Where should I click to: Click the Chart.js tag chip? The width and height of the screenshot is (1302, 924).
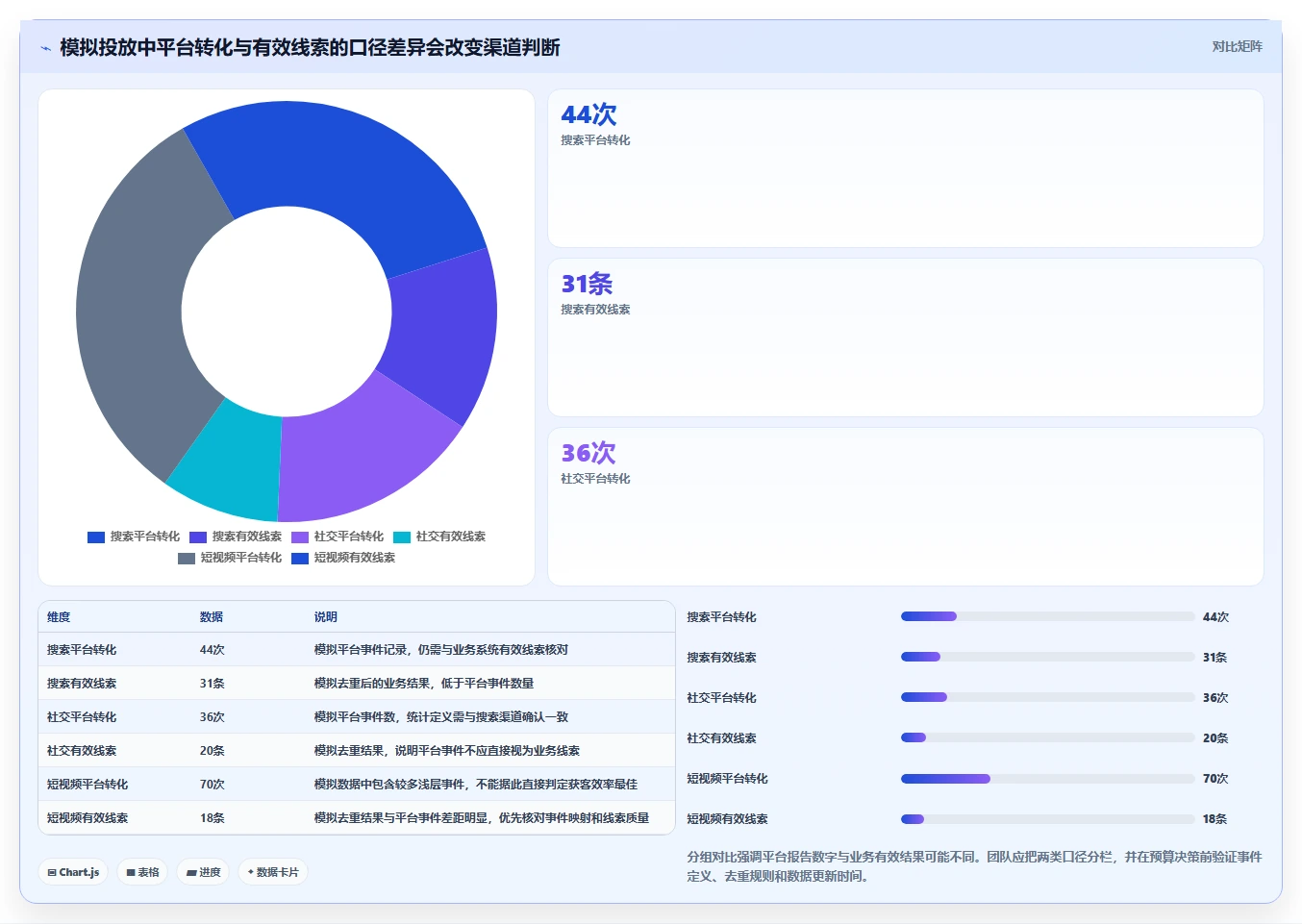73,872
